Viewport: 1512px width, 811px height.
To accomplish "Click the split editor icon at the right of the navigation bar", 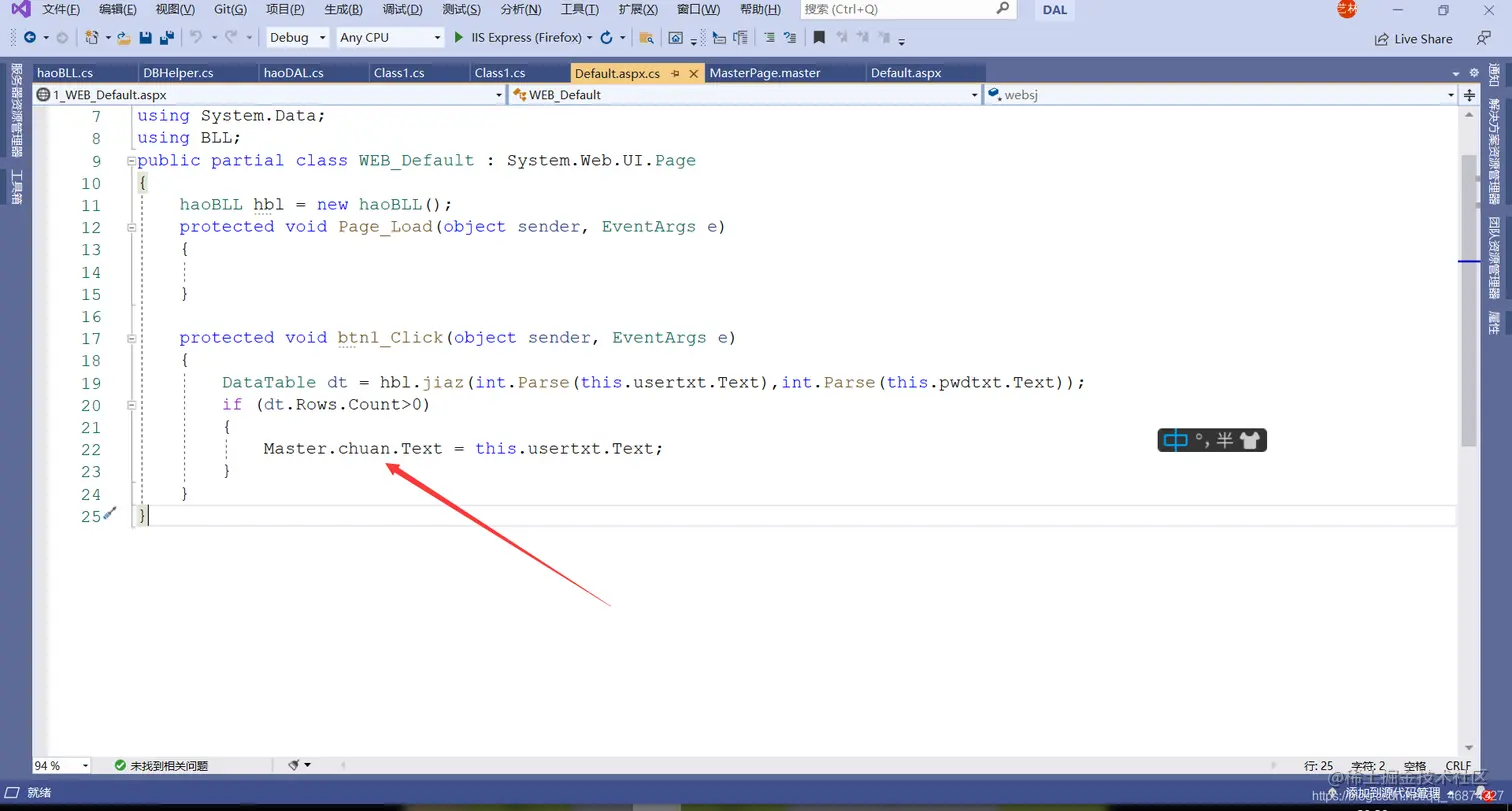I will [1470, 95].
